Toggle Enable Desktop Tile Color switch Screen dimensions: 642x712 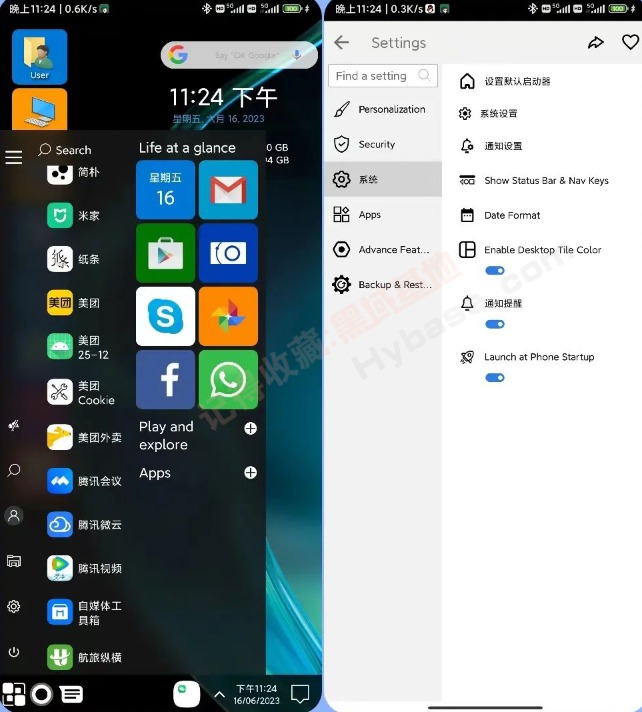495,271
